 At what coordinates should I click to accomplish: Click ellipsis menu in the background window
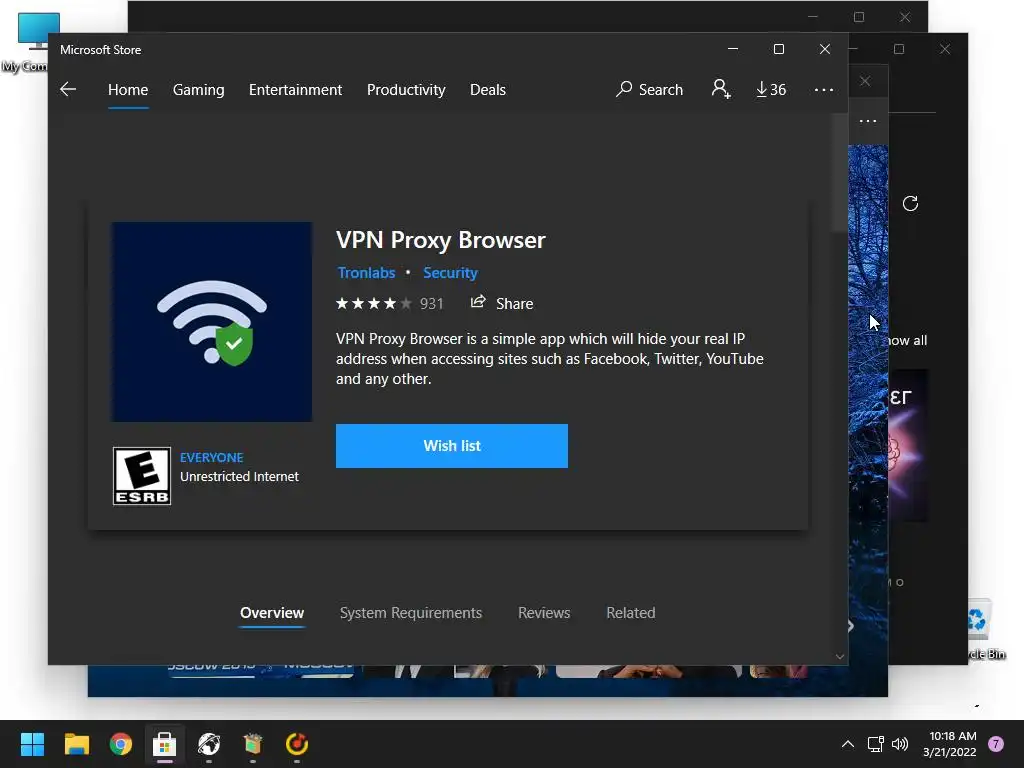pyautogui.click(x=868, y=121)
